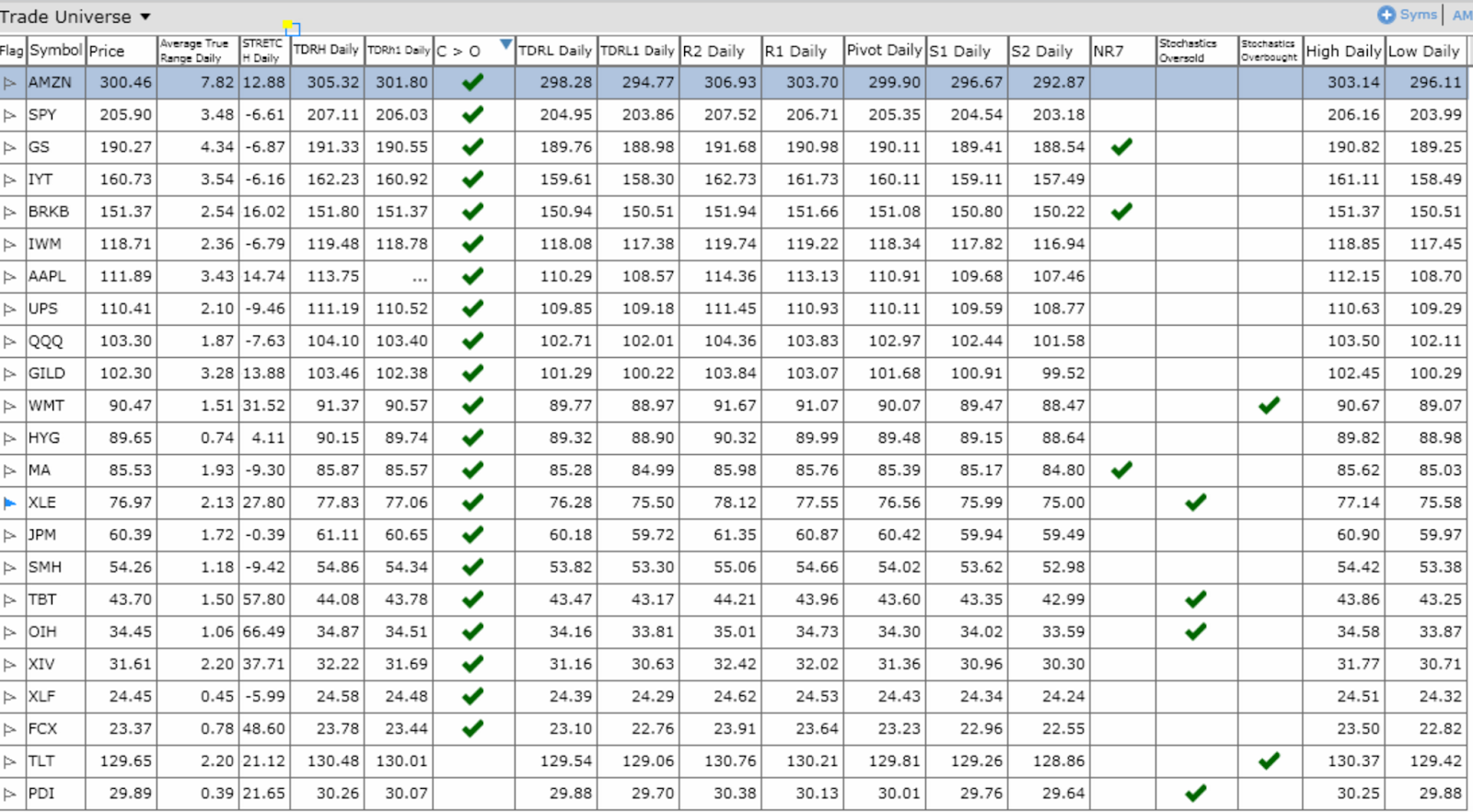
Task: Toggle the flag for JPM row
Action: click(10, 535)
